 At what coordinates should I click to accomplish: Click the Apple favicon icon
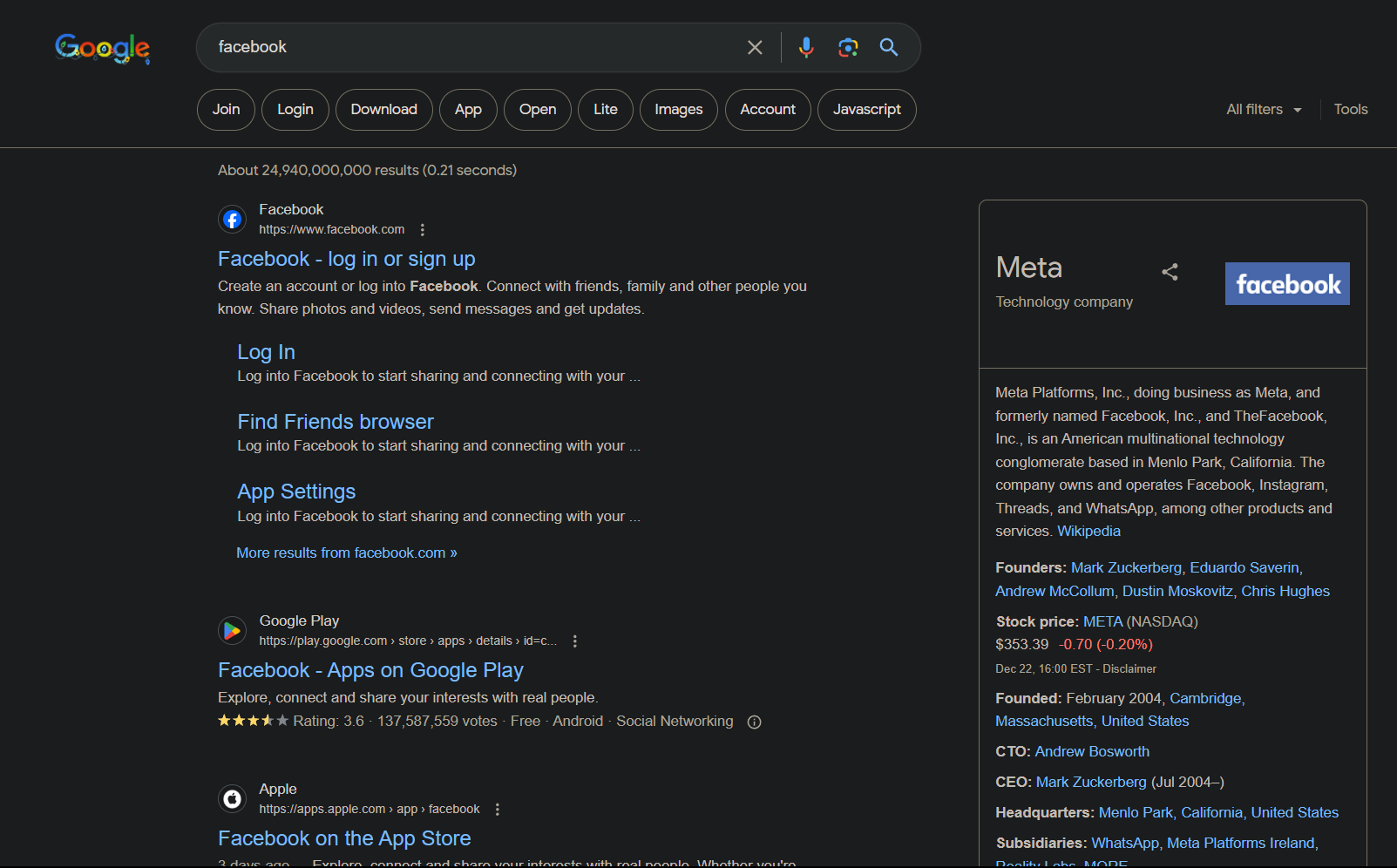[x=232, y=798]
